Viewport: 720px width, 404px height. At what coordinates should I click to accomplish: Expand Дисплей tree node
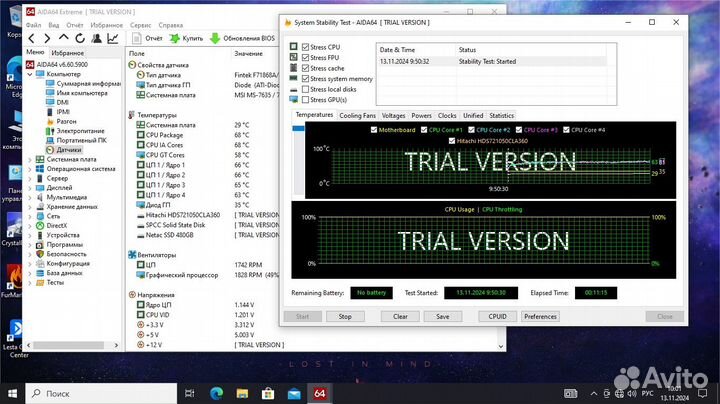click(30, 188)
